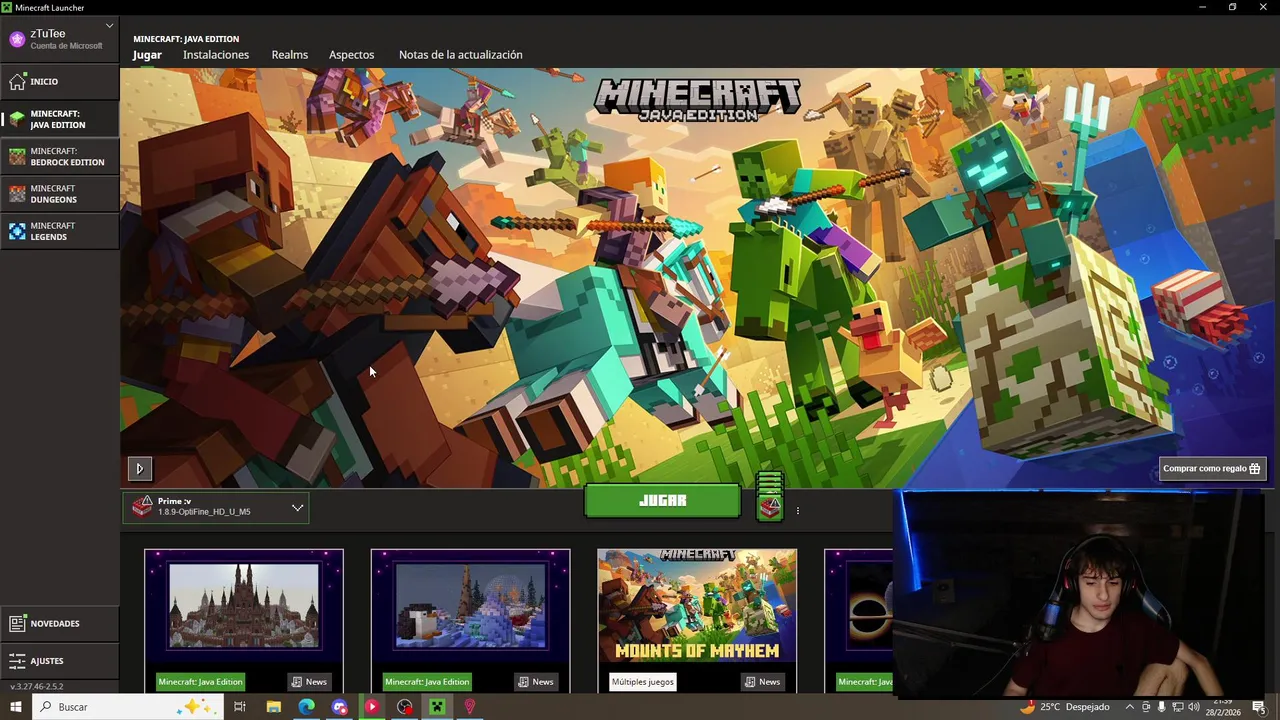Click News tag on penguin card
The width and height of the screenshot is (1280, 720).
(536, 682)
